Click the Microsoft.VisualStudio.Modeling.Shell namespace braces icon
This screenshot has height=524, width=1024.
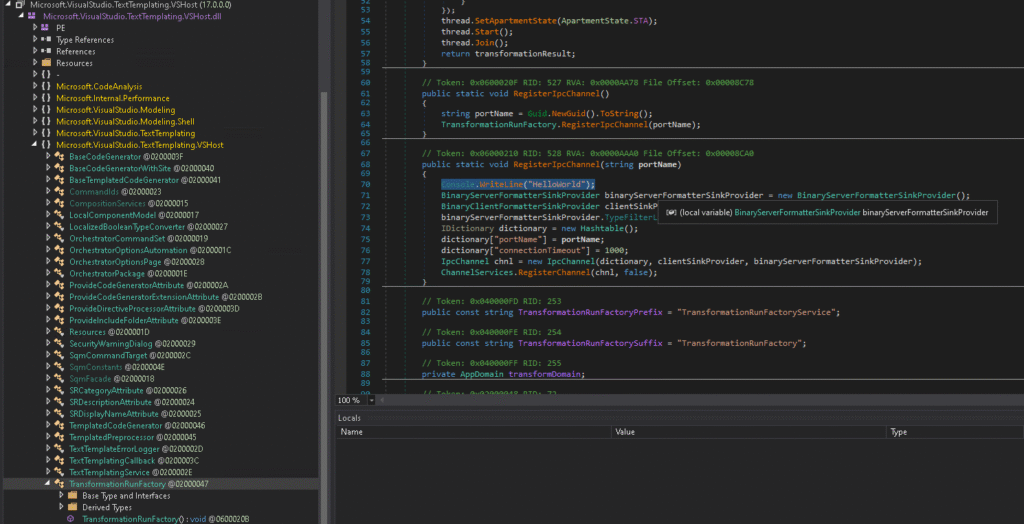46,122
